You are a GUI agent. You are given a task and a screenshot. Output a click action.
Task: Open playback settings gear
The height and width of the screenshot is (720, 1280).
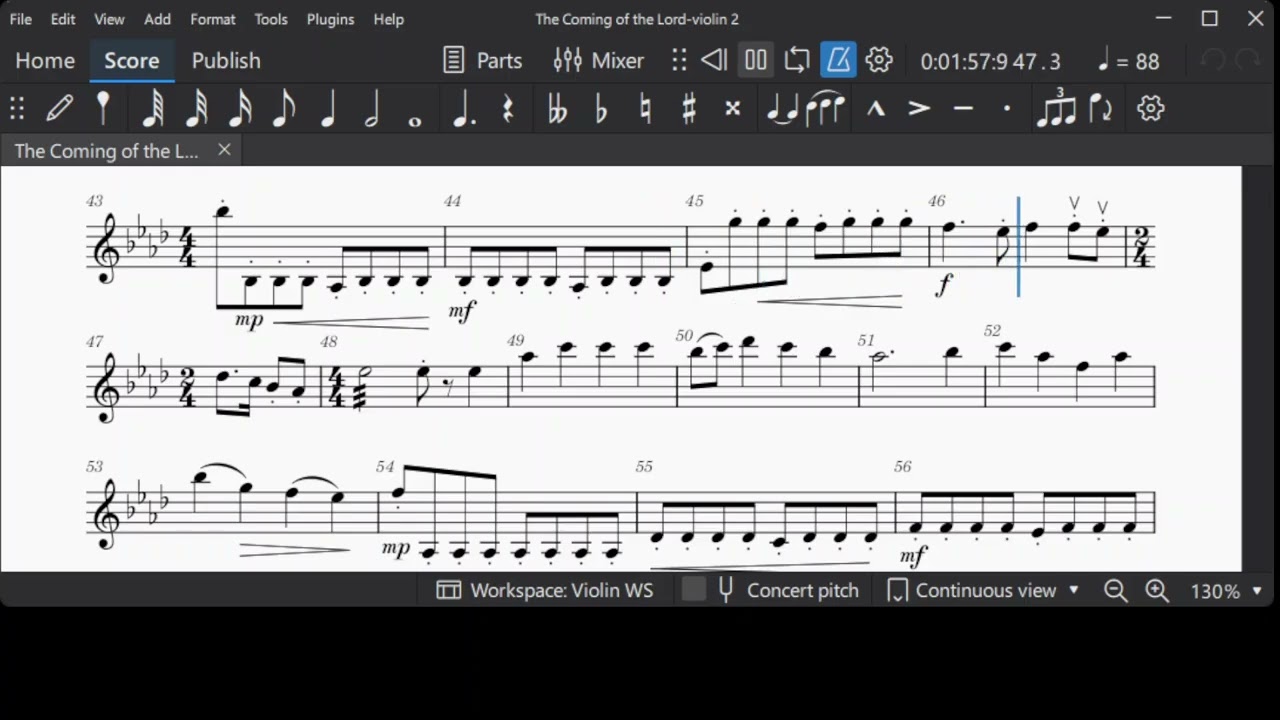(x=879, y=60)
